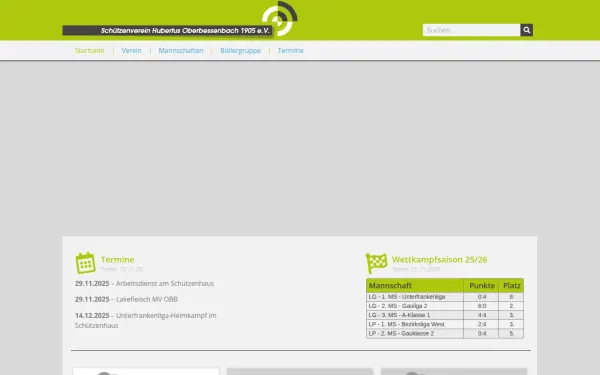
Task: Click the checkered flag Wettkampfsaison icon
Action: click(377, 263)
